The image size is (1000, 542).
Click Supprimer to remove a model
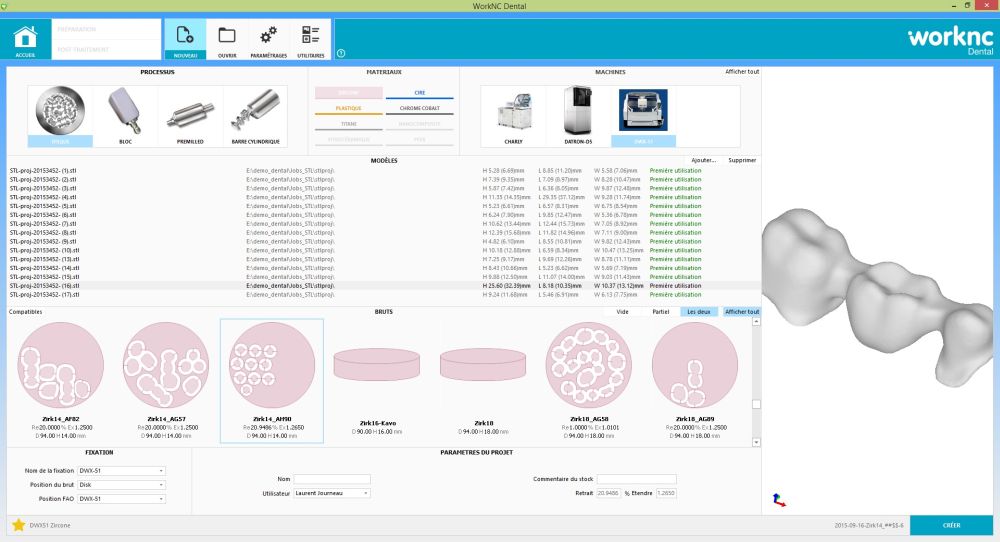pos(742,160)
